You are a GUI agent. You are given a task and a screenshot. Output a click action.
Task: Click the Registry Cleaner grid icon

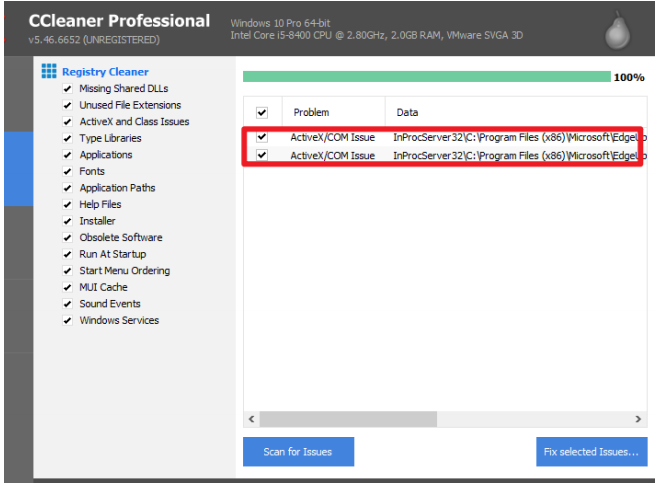coord(49,71)
